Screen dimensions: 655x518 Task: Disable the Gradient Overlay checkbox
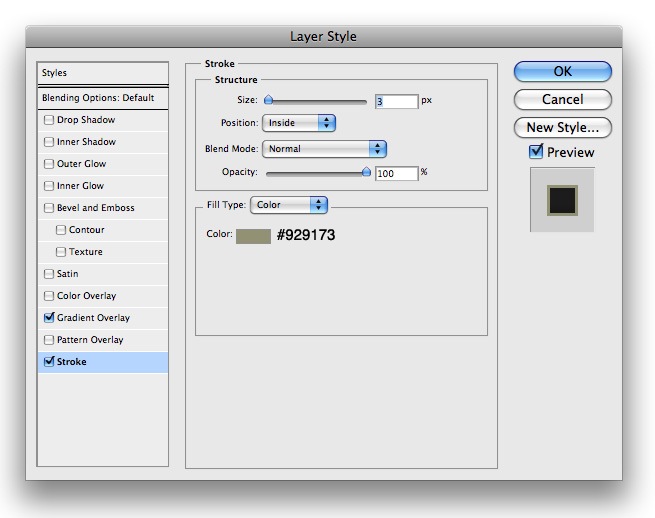point(49,318)
